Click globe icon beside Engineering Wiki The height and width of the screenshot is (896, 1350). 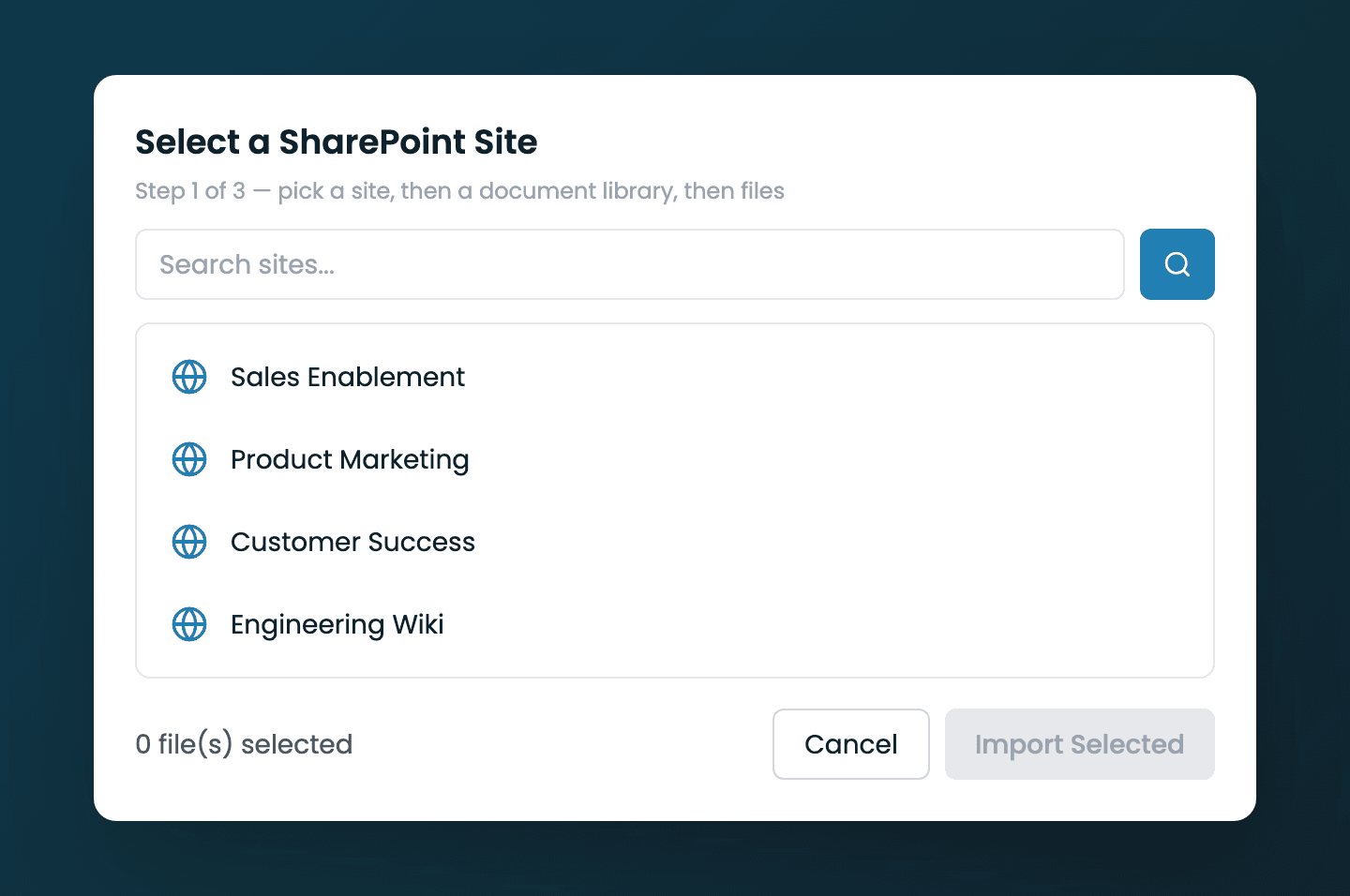tap(189, 624)
